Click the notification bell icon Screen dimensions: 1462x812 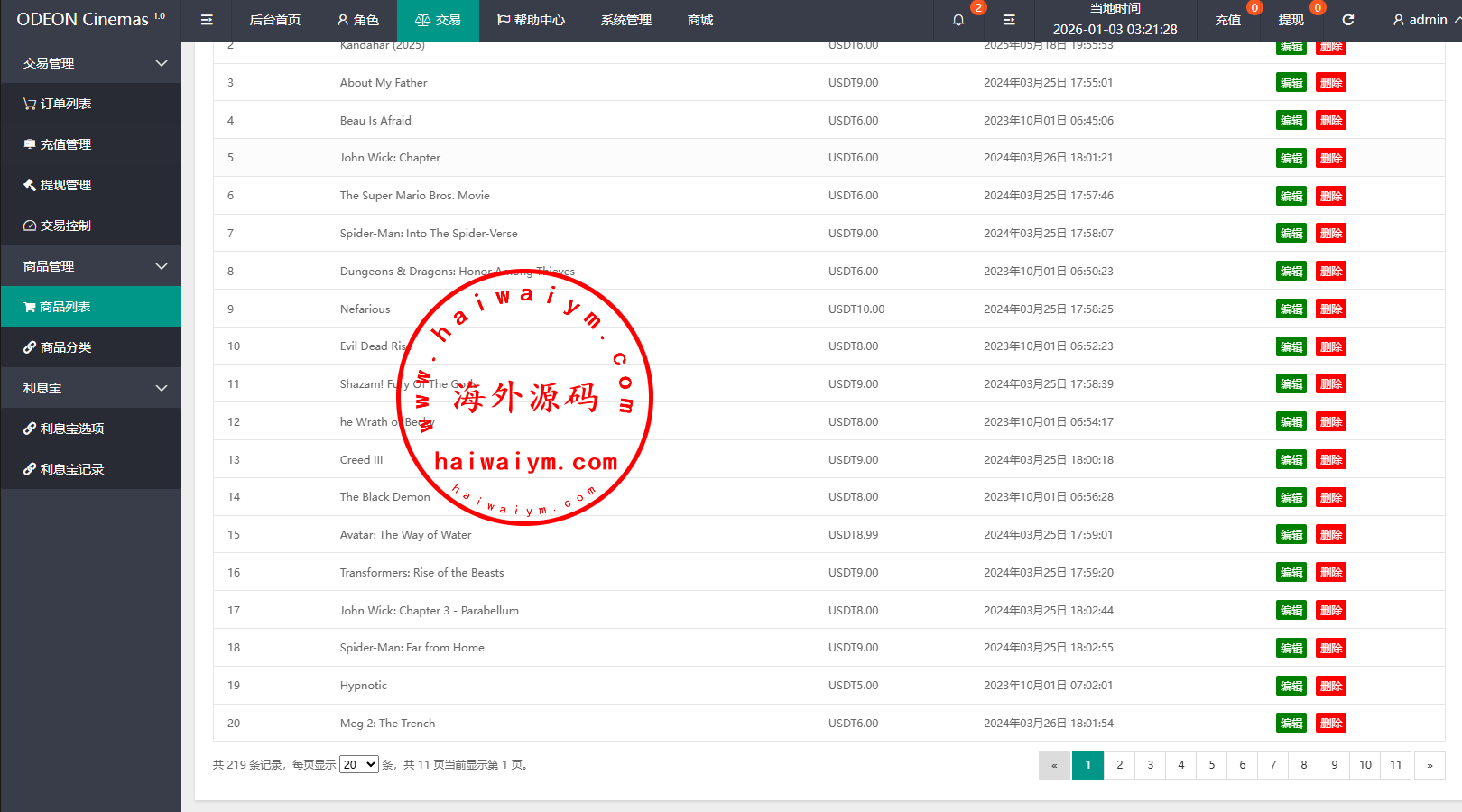tap(958, 20)
